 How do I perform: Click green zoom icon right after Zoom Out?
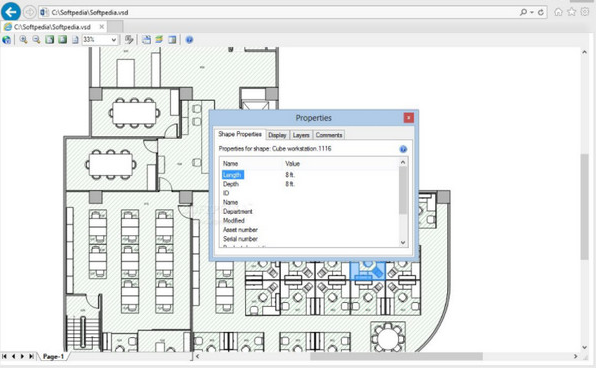[x=49, y=40]
